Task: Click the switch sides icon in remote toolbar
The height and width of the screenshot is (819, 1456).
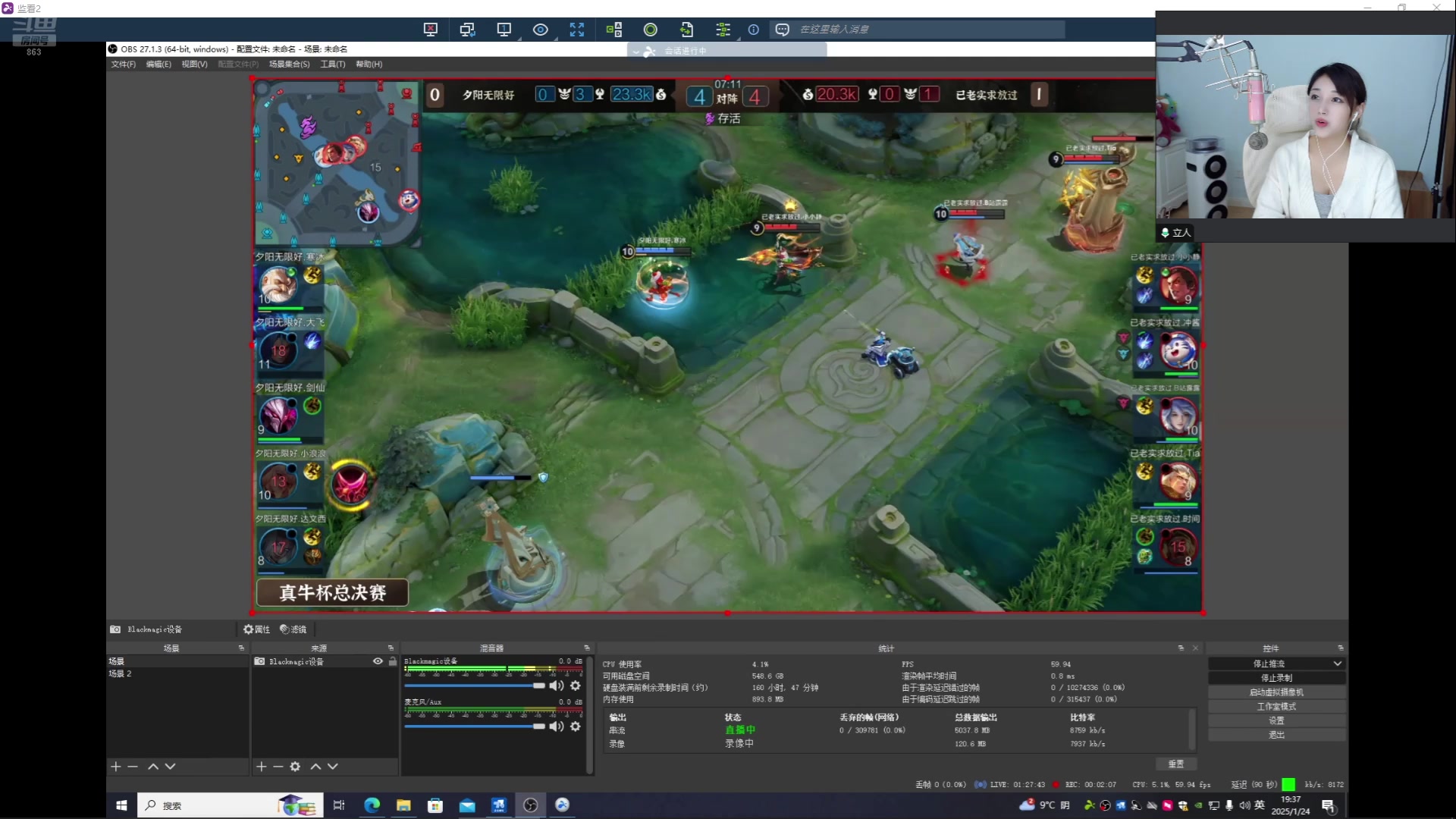Action: point(467,30)
